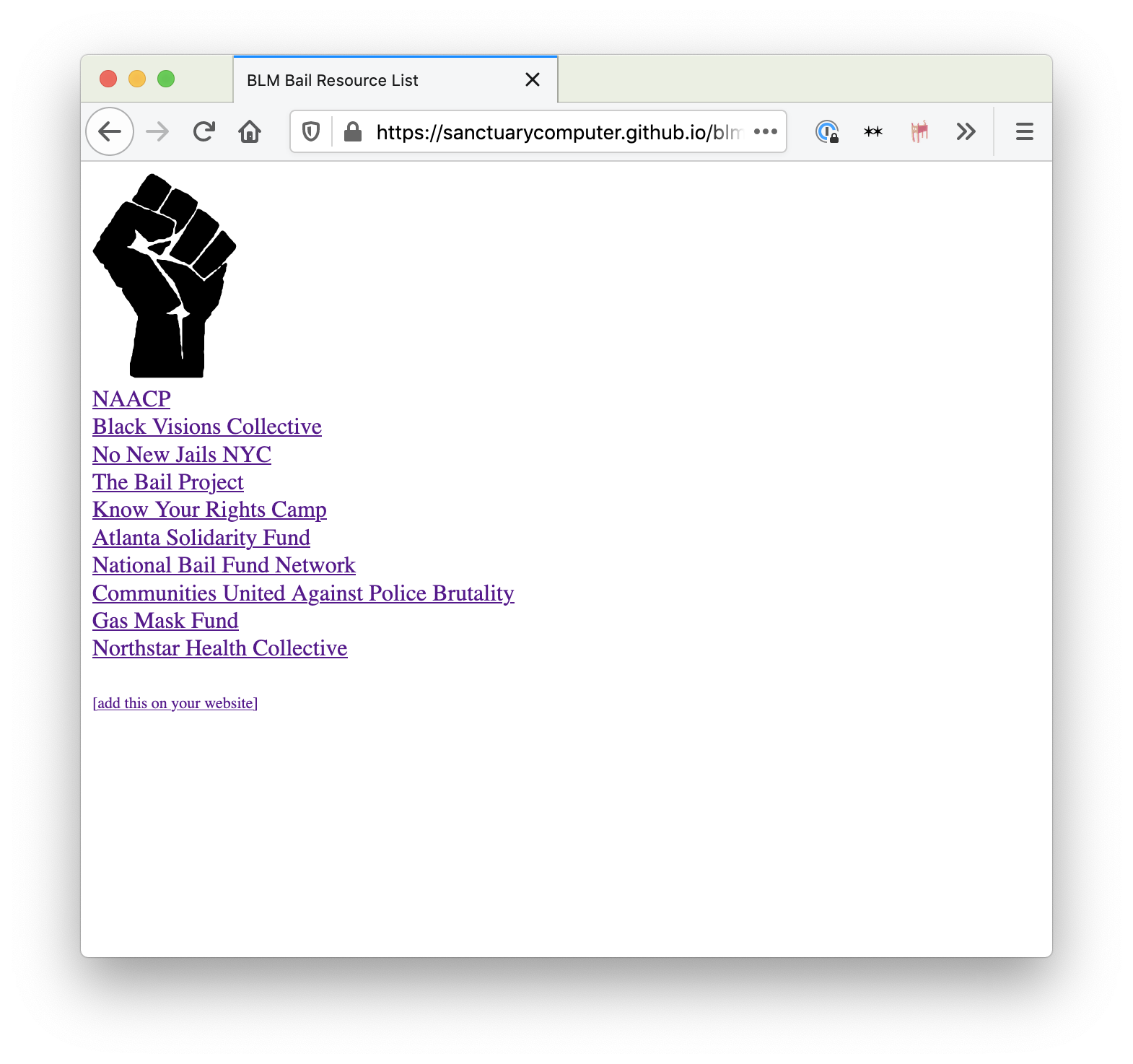Open the NAACP link
The image size is (1133, 1064).
[x=131, y=399]
